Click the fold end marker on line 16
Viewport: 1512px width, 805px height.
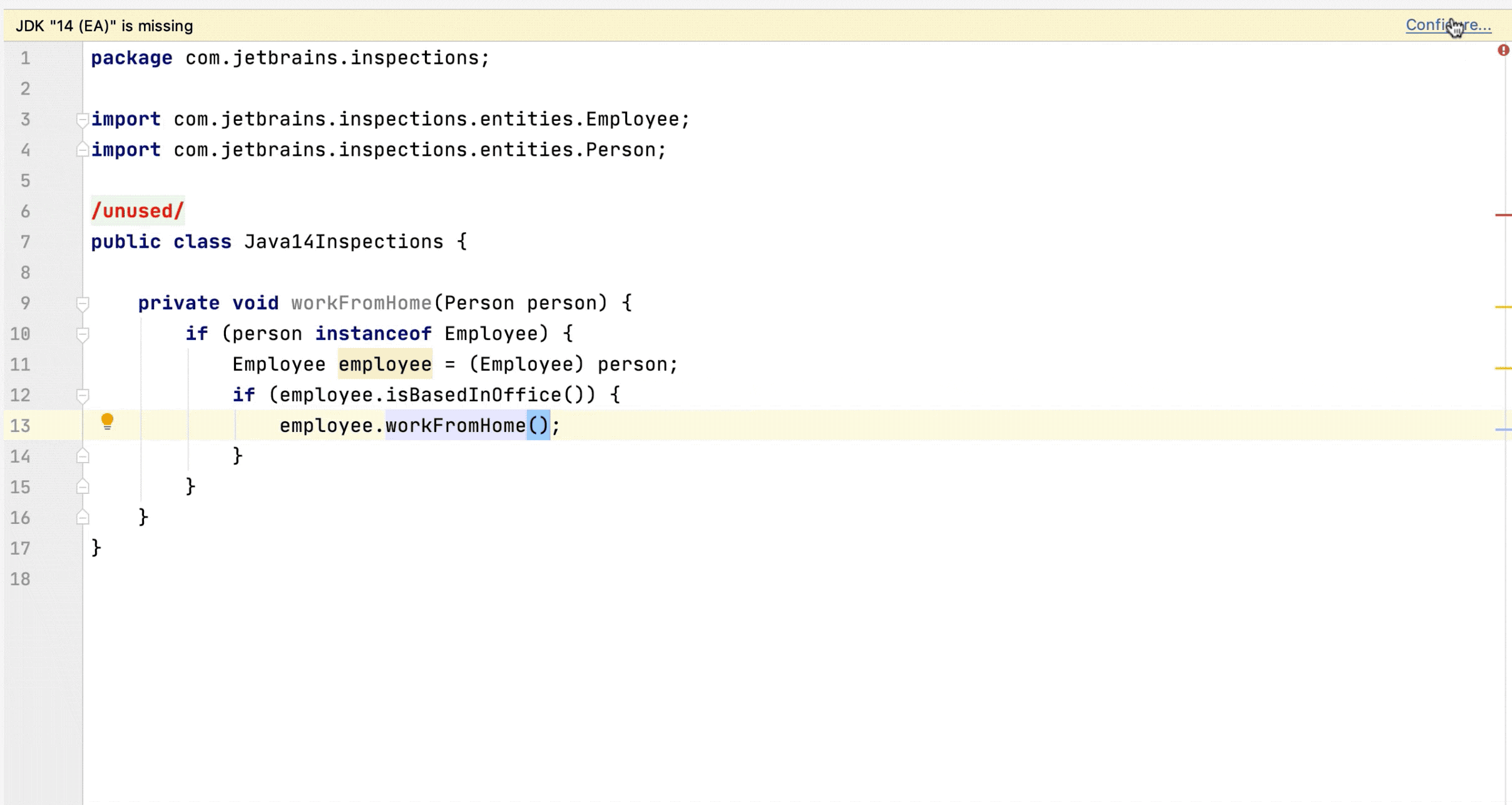point(82,518)
